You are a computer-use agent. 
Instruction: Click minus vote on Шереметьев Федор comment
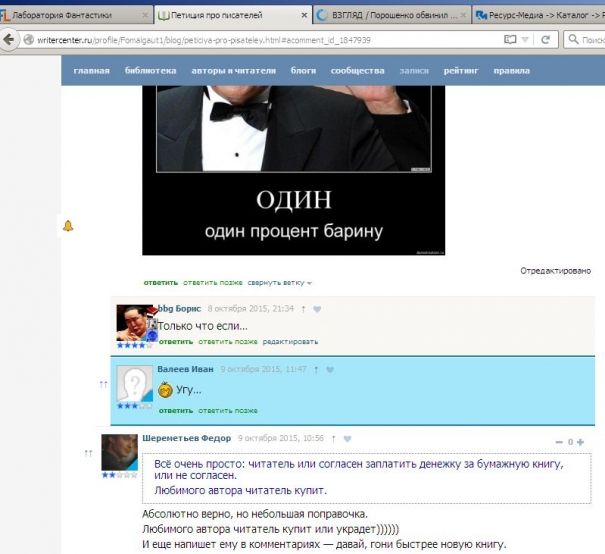(x=558, y=442)
